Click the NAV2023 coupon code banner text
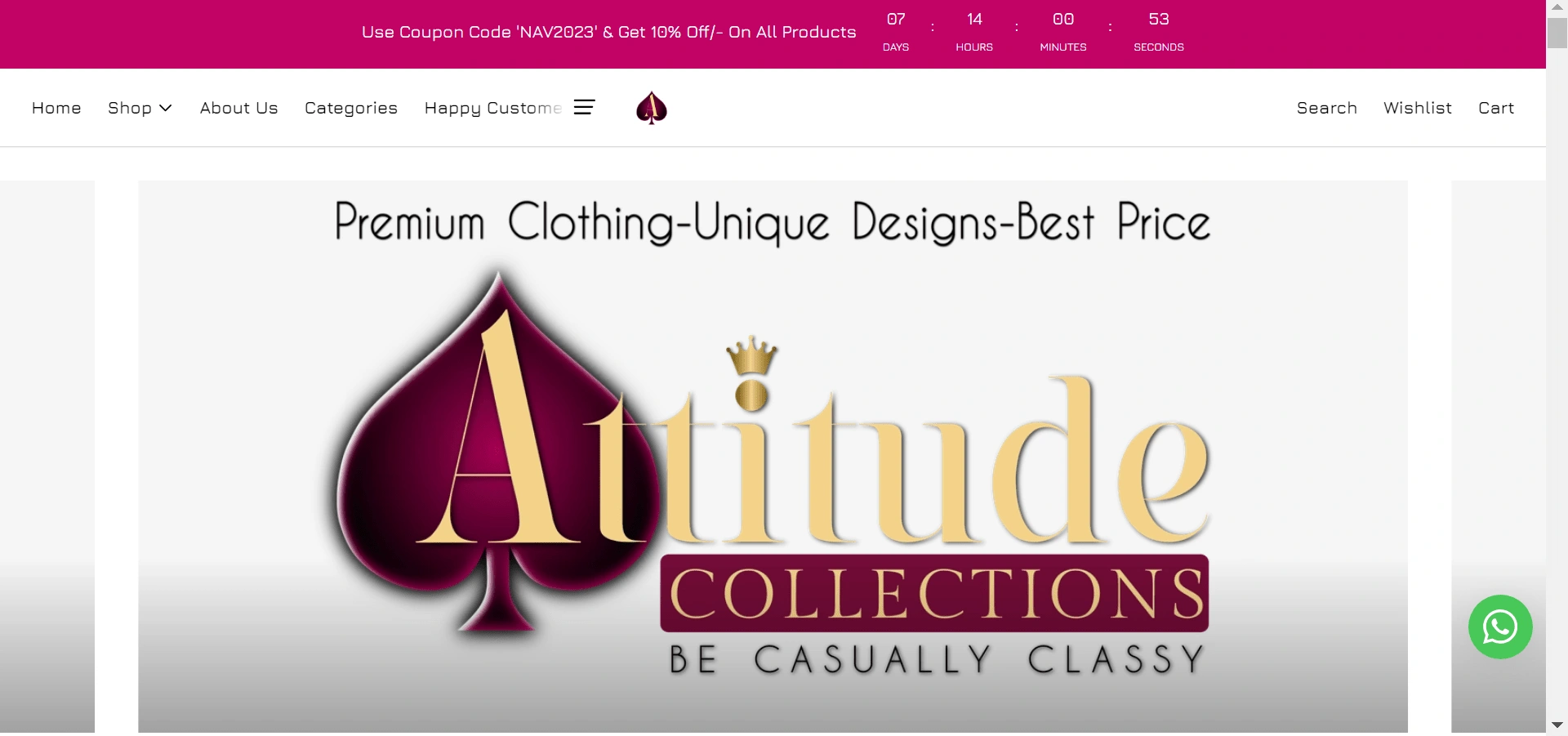Screen dimensions: 1568x736 coord(609,32)
